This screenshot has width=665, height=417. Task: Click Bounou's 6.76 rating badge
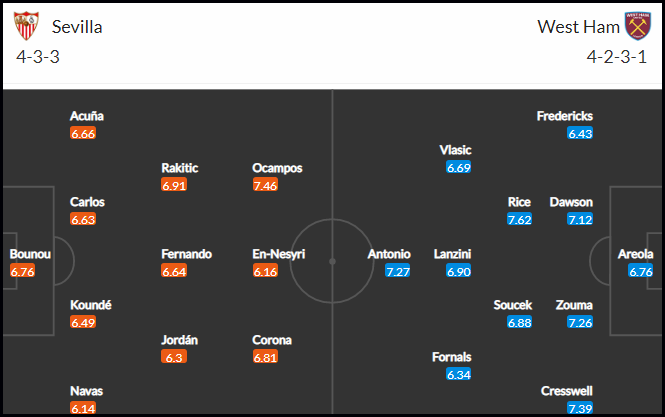[22, 271]
